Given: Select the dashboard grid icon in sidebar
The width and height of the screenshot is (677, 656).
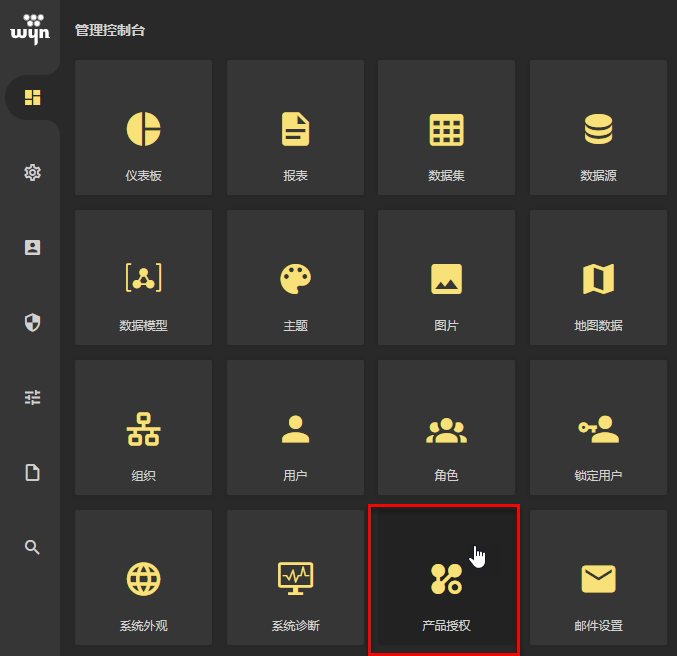Looking at the screenshot, I should (32, 98).
